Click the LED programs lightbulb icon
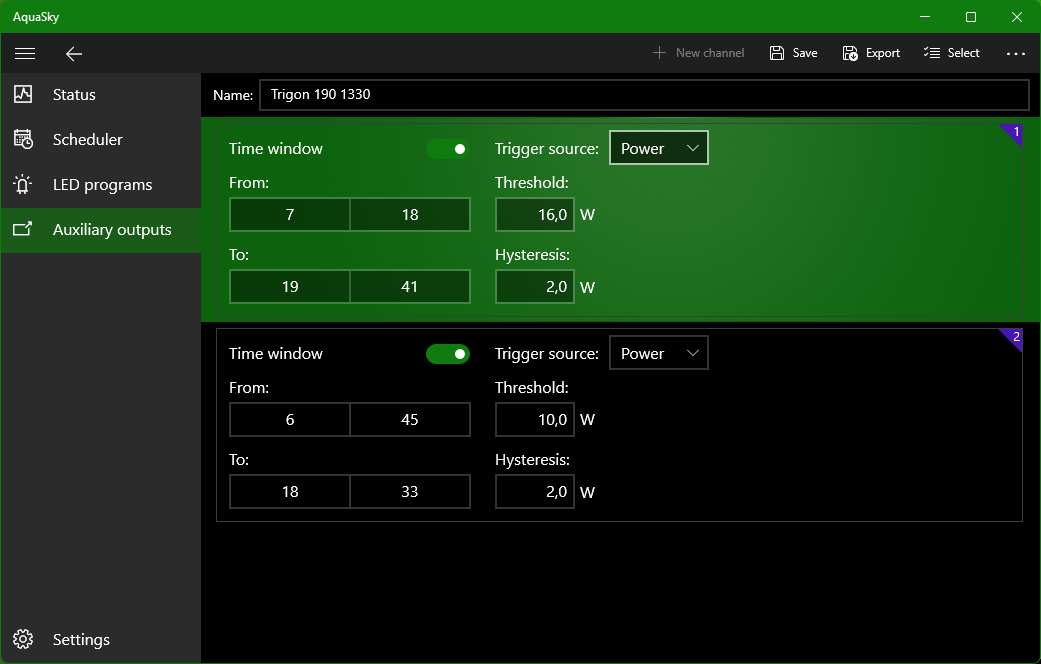Viewport: 1041px width, 664px height. point(23,184)
